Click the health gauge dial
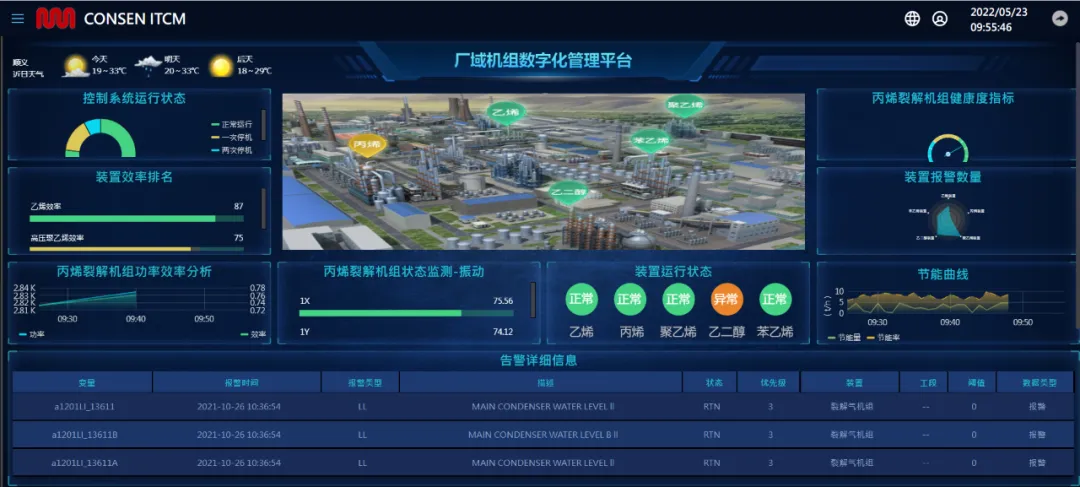This screenshot has width=1080, height=487. click(x=947, y=148)
